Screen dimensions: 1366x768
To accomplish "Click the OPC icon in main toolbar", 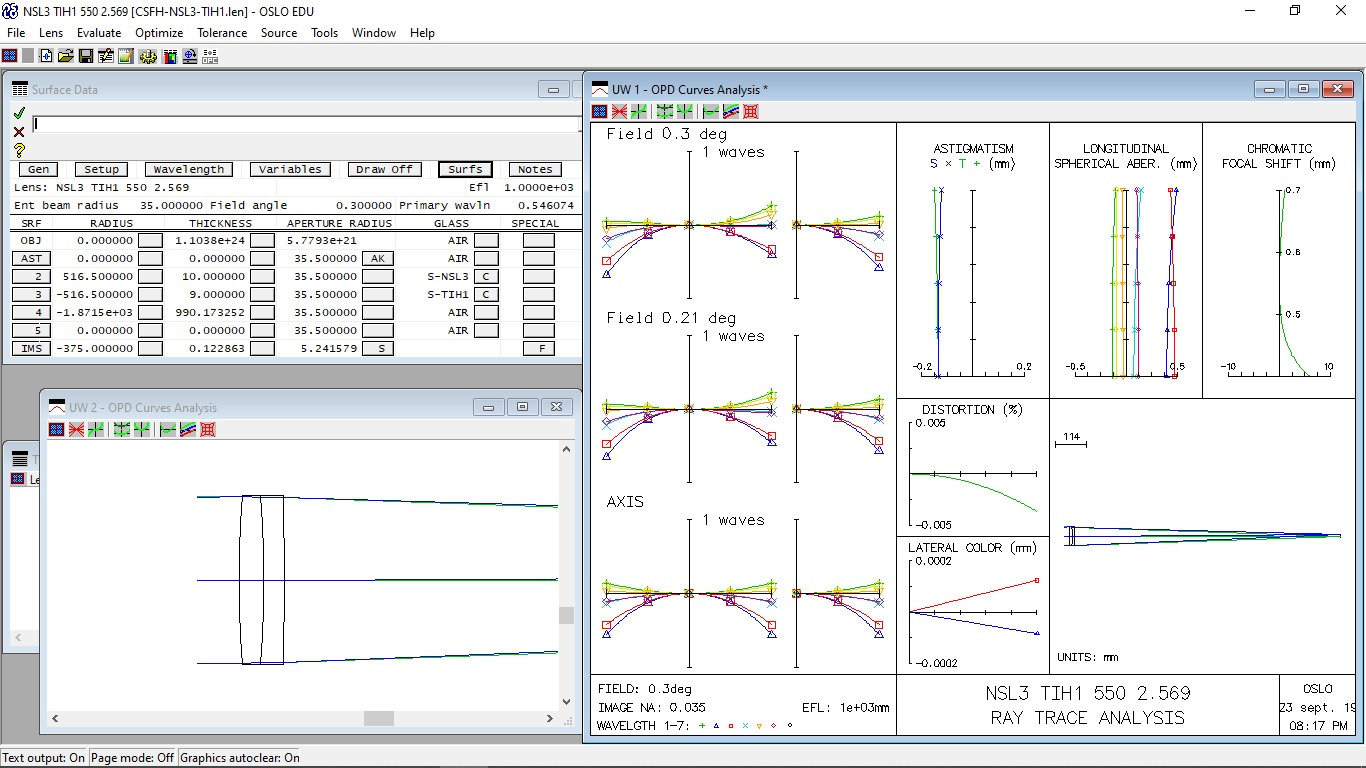I will 210,57.
